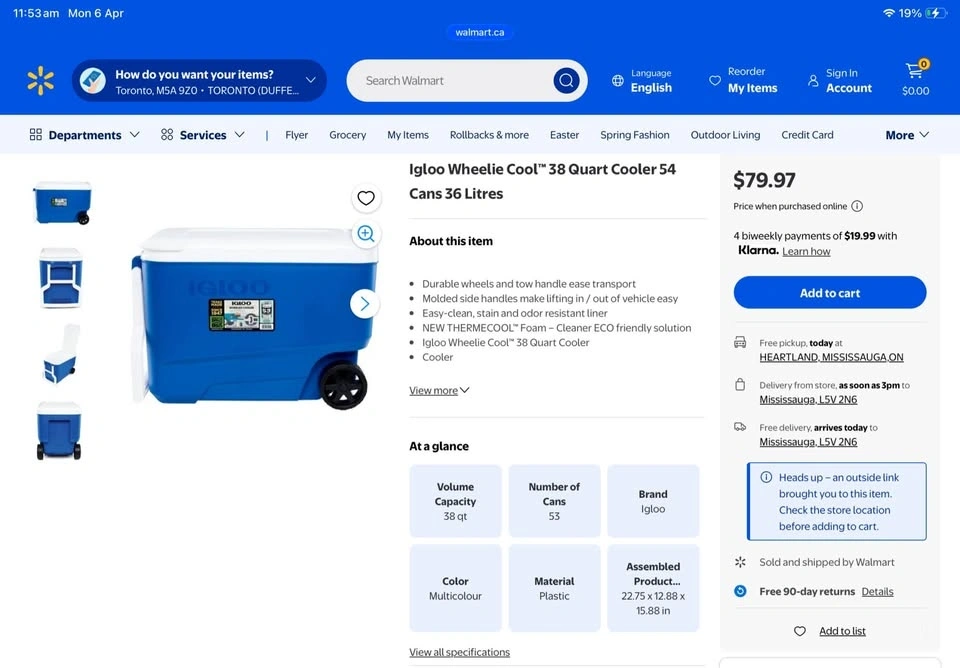960x668 pixels.
Task: Open the More navigation dropdown
Action: pyautogui.click(x=907, y=135)
